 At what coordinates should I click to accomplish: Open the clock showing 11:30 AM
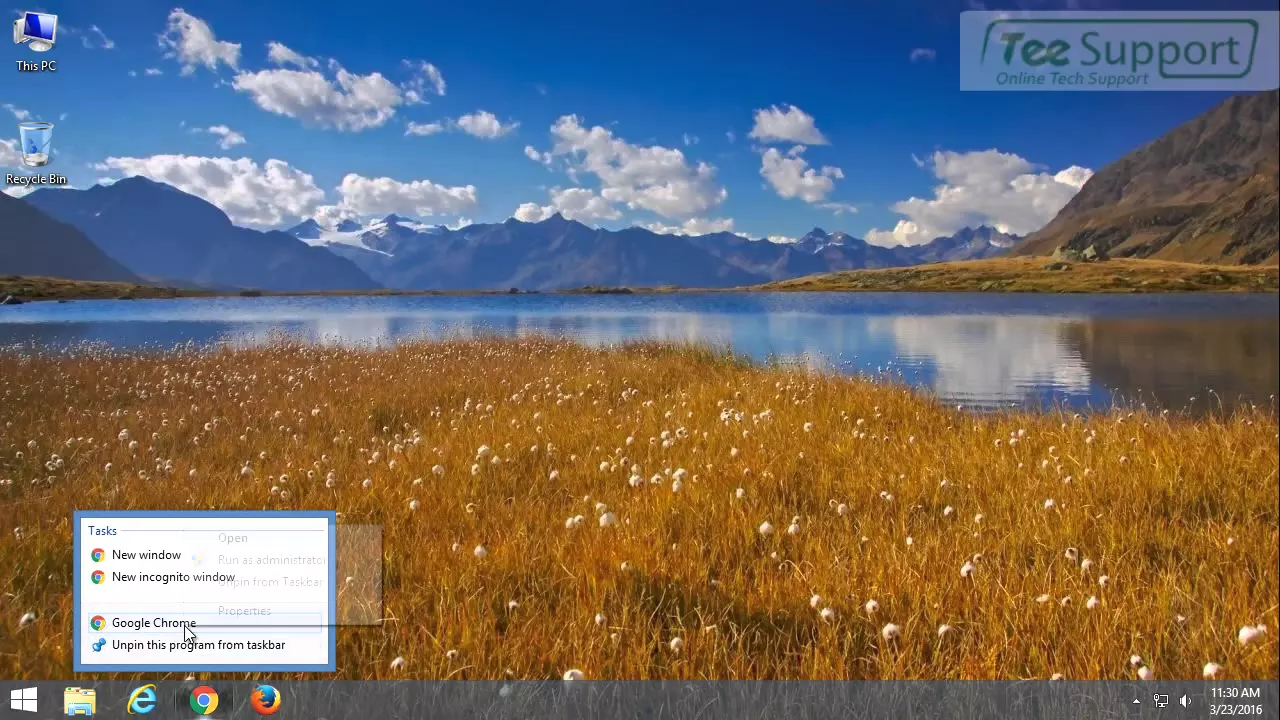1235,700
